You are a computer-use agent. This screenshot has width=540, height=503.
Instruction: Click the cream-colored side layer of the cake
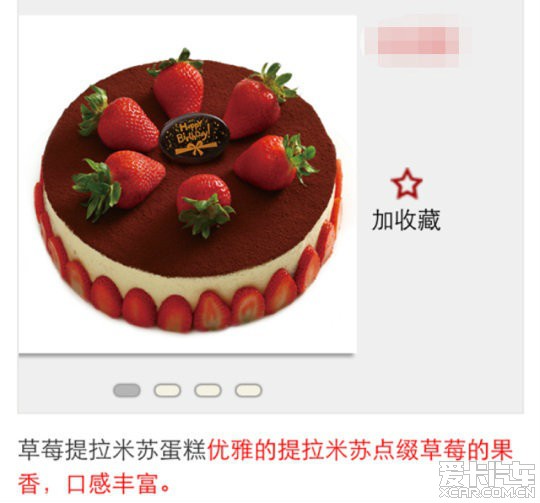point(186,283)
